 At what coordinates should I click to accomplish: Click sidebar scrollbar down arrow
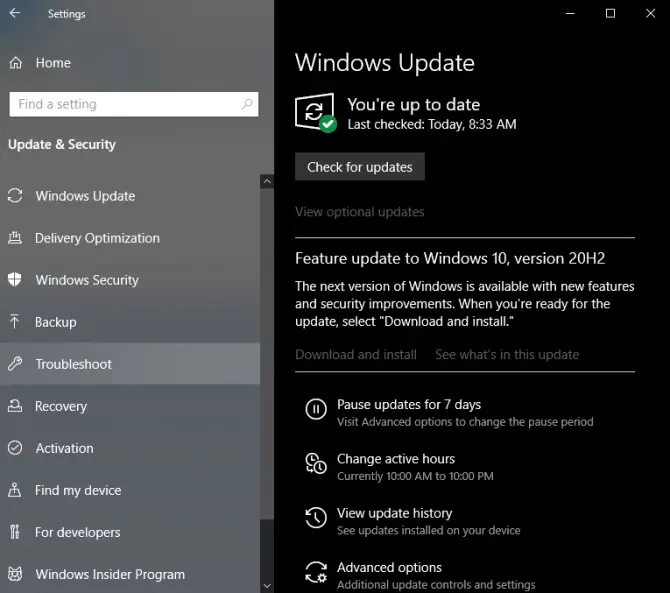tap(267, 586)
